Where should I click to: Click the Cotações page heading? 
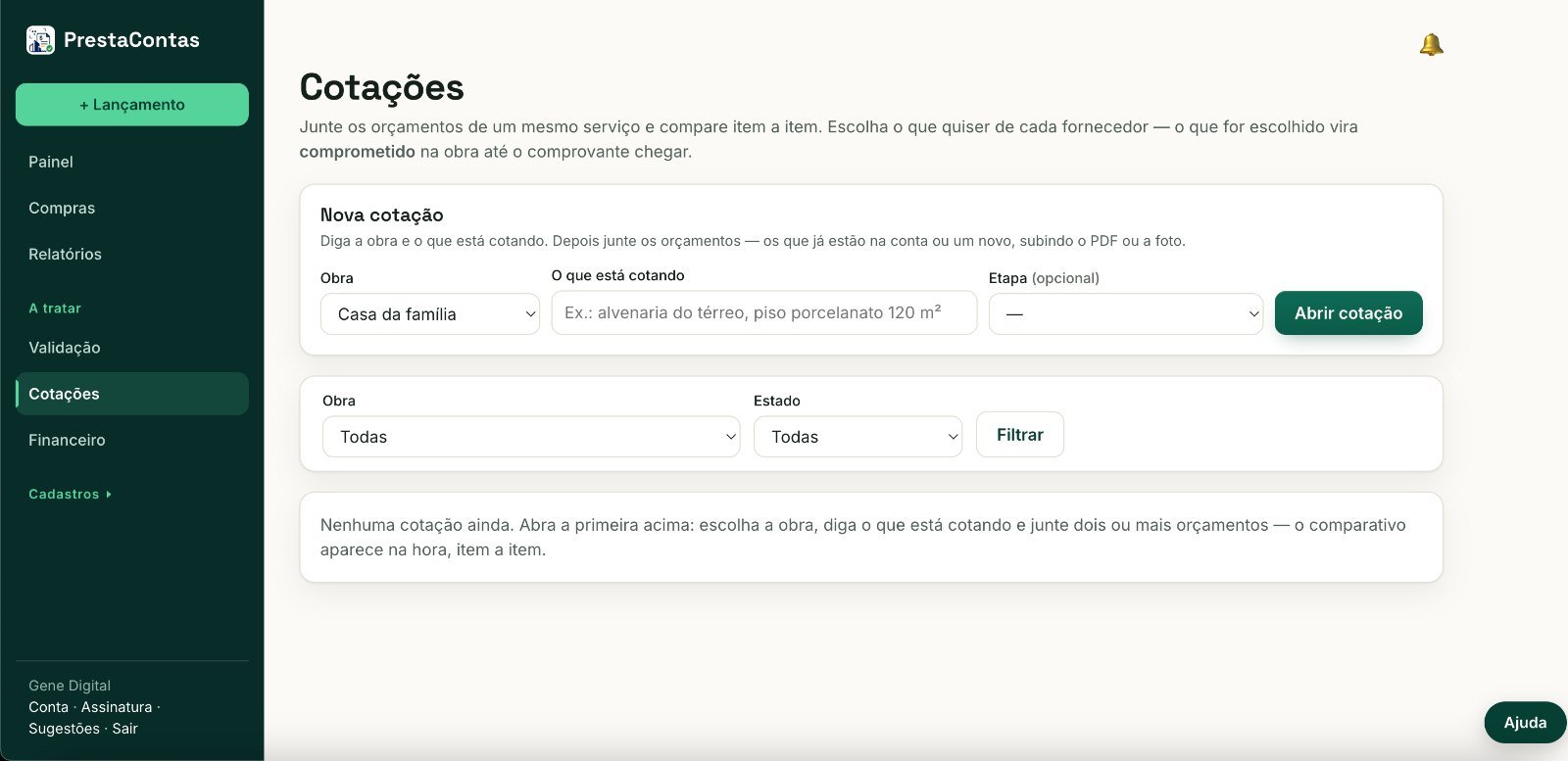381,87
